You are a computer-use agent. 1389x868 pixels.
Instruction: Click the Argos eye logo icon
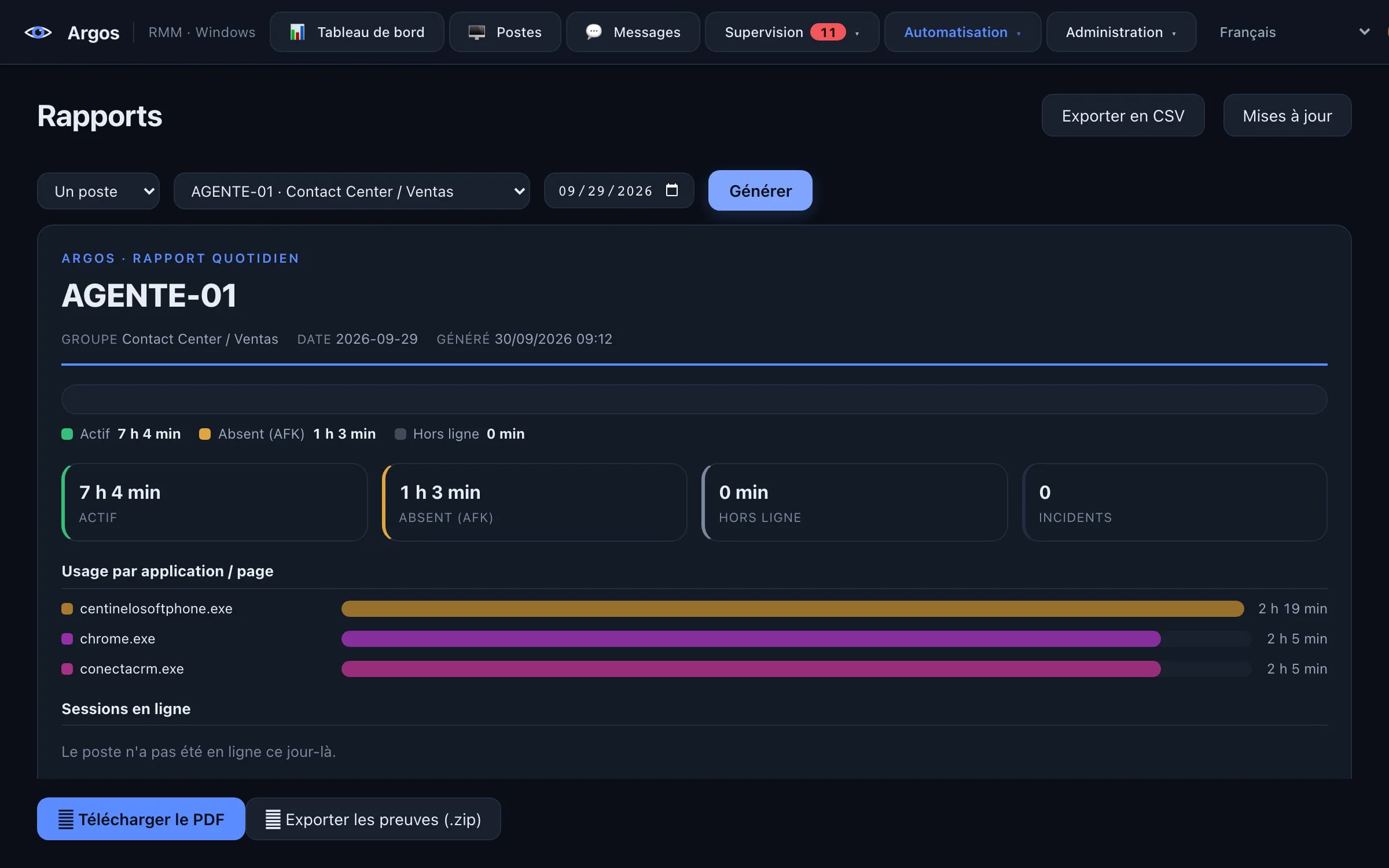coord(38,32)
